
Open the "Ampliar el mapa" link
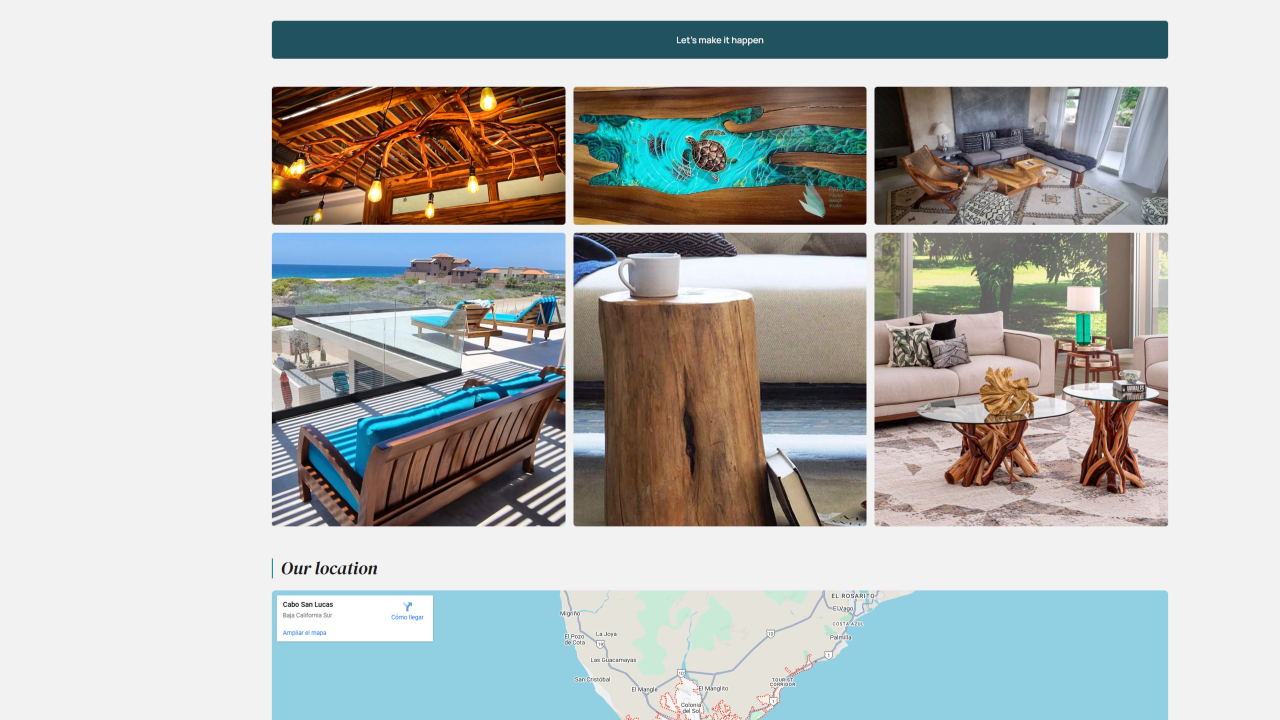(305, 633)
